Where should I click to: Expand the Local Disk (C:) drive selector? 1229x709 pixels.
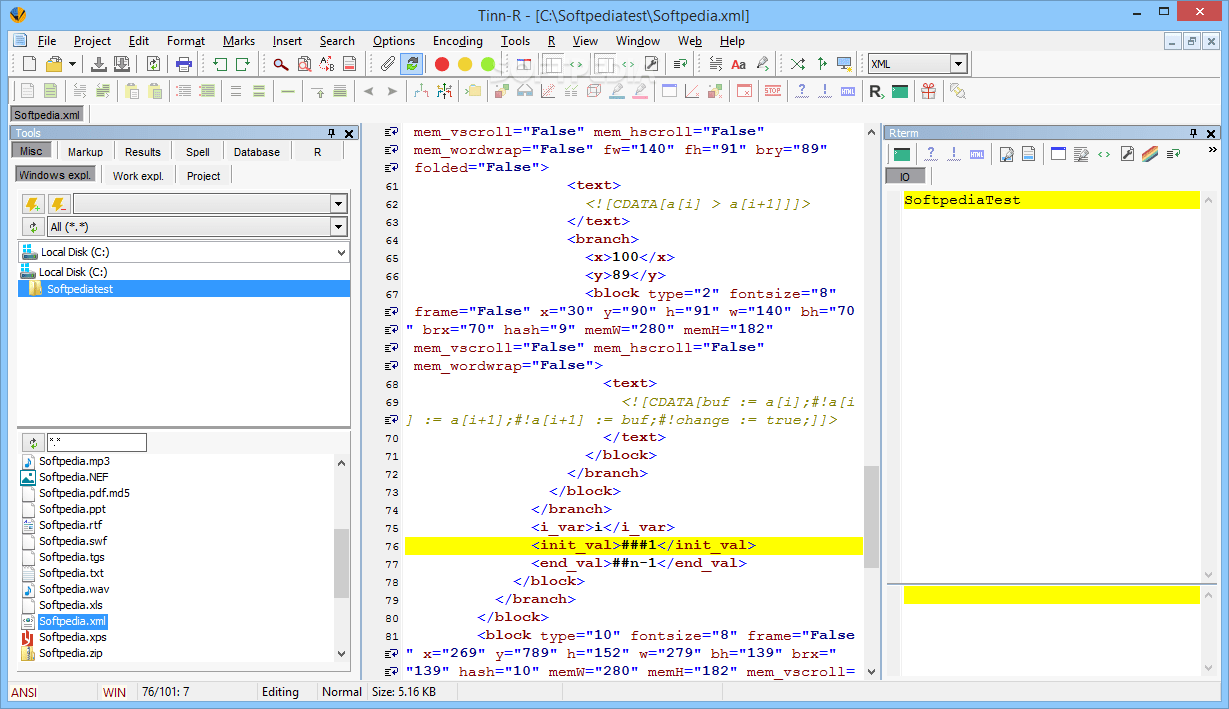click(341, 253)
